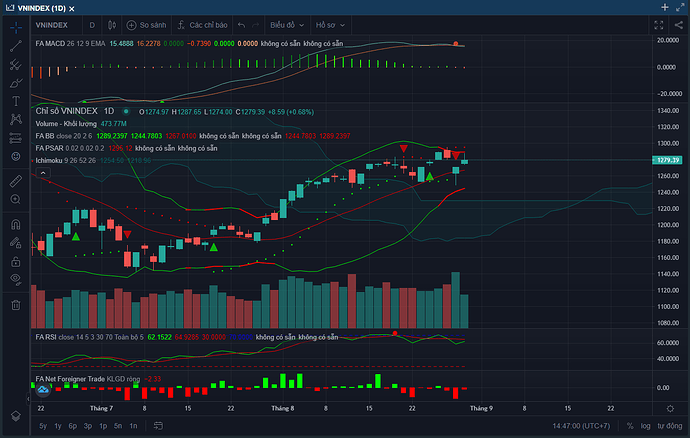Open the emoji icons tool
690x438 pixels.
(x=16, y=156)
